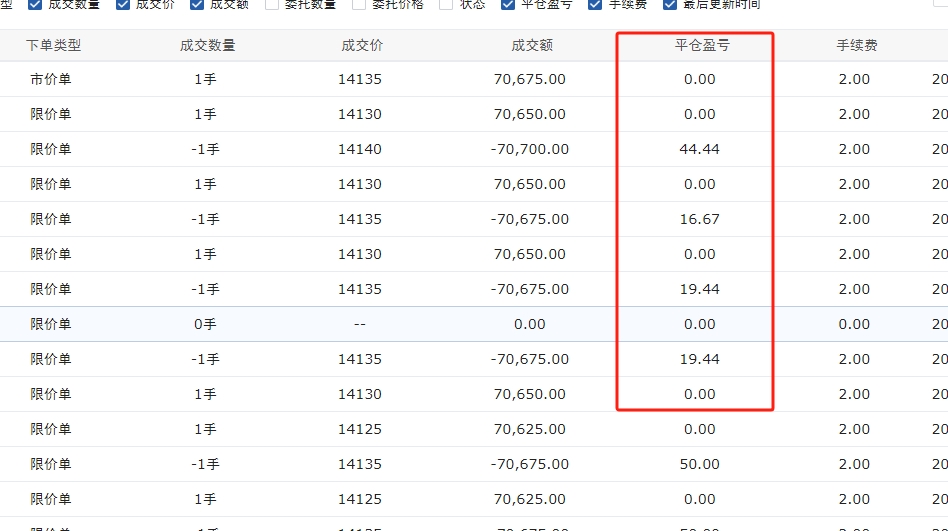This screenshot has width=948, height=531.
Task: Click the 成交价 column header
Action: tap(362, 45)
